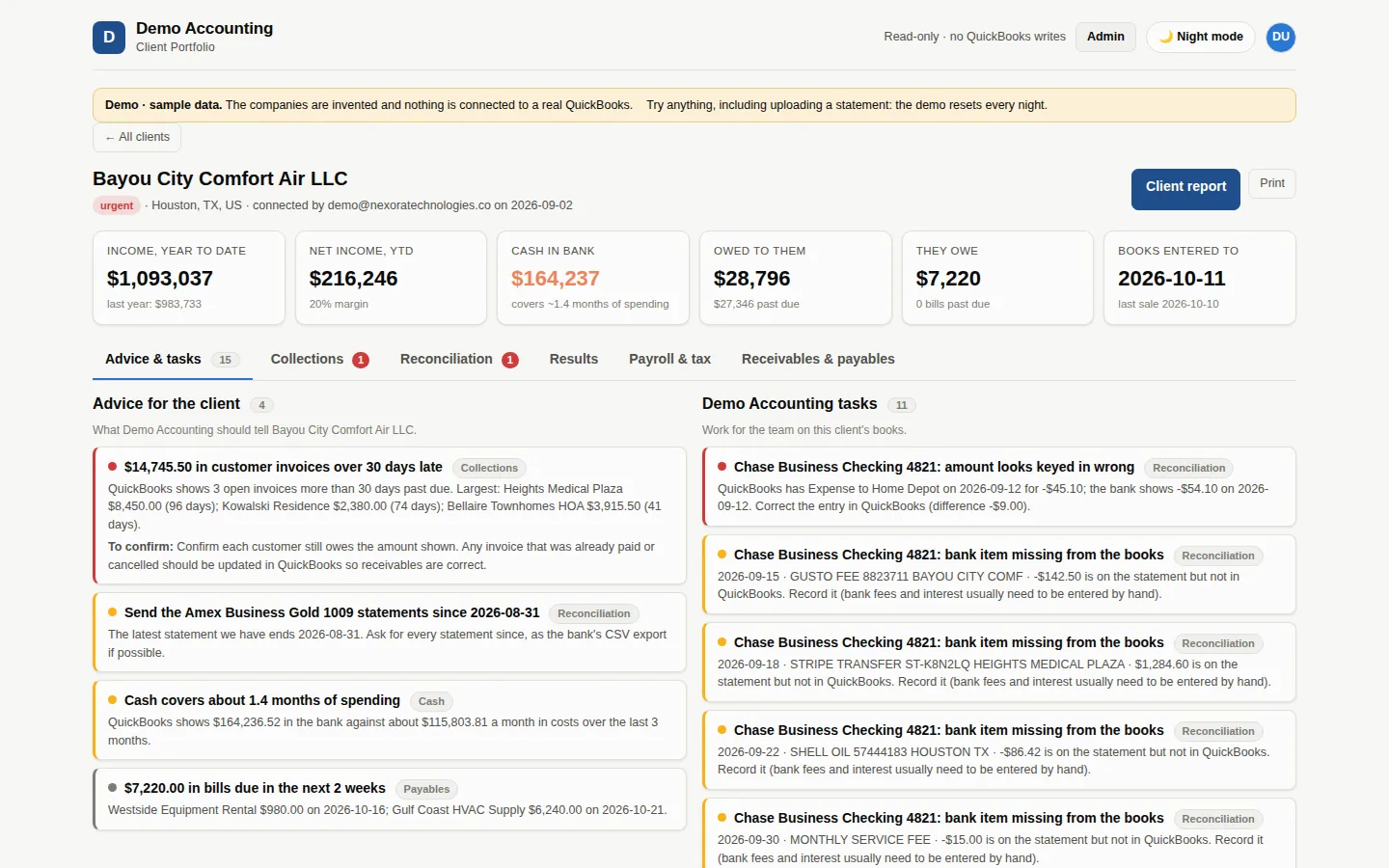Click orange dot beside Cash covers advice

pyautogui.click(x=113, y=700)
